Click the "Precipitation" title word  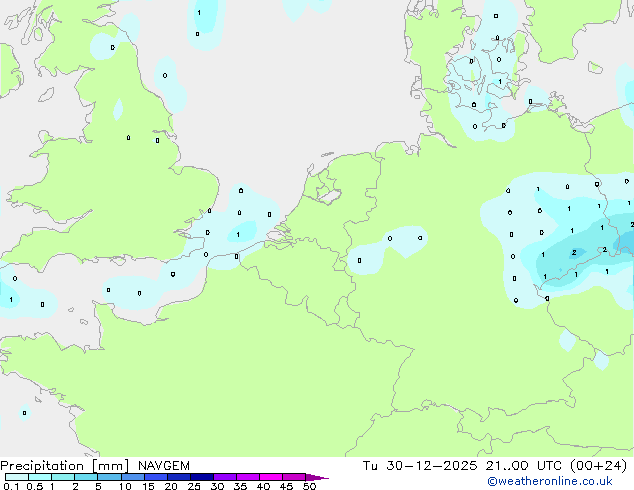click(x=42, y=466)
